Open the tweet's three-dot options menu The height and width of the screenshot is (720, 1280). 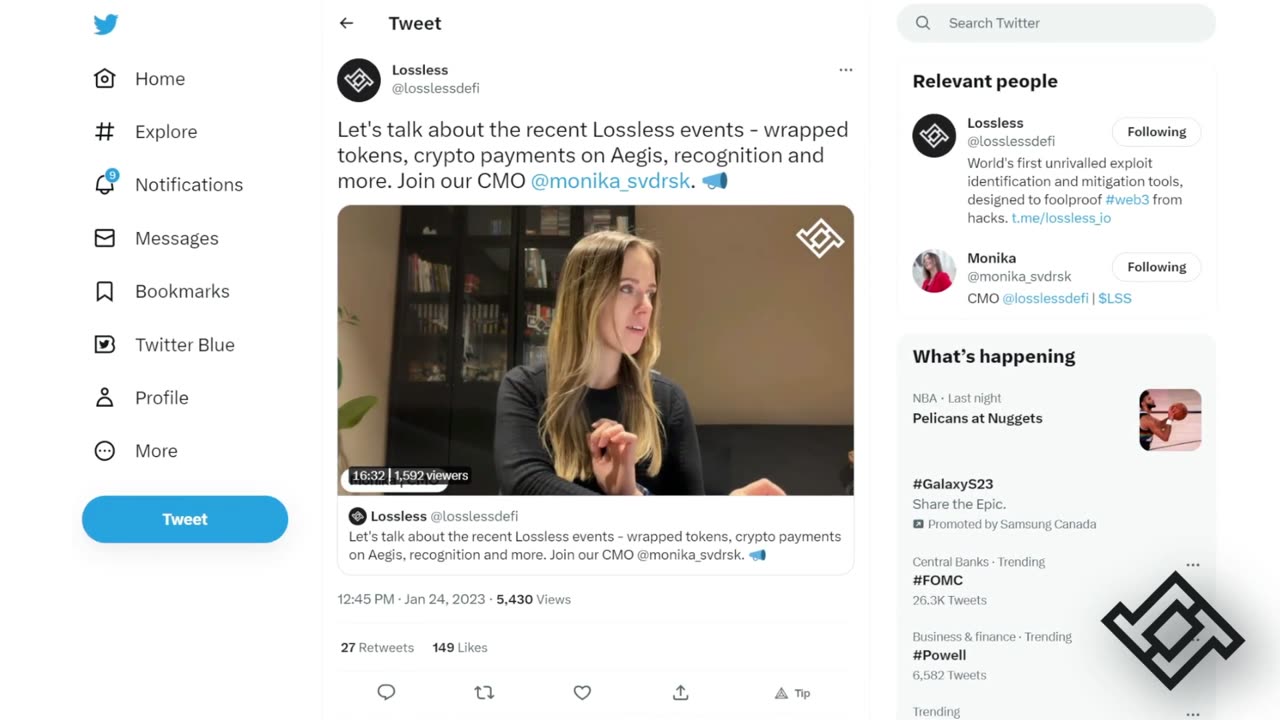pos(846,70)
